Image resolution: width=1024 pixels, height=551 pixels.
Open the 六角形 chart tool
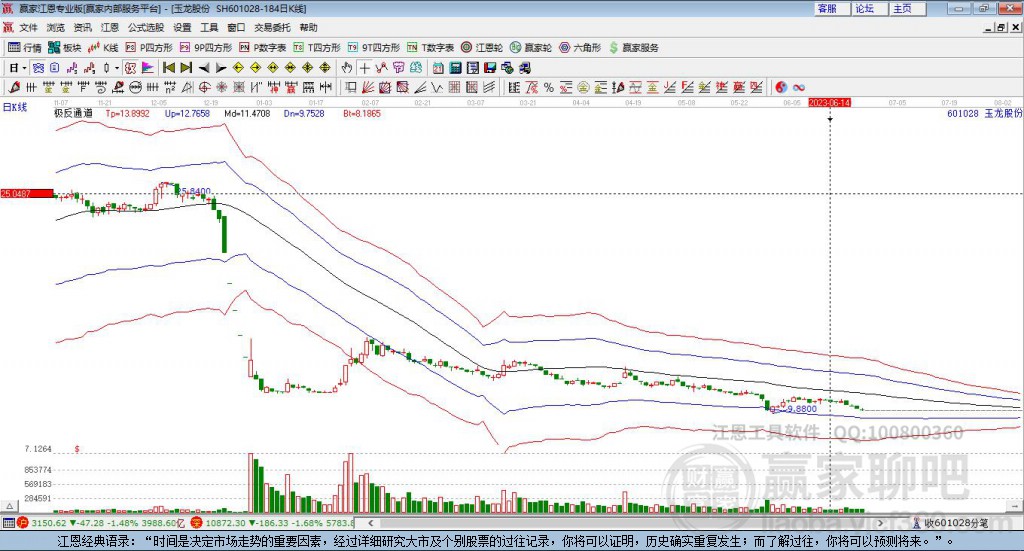click(580, 48)
